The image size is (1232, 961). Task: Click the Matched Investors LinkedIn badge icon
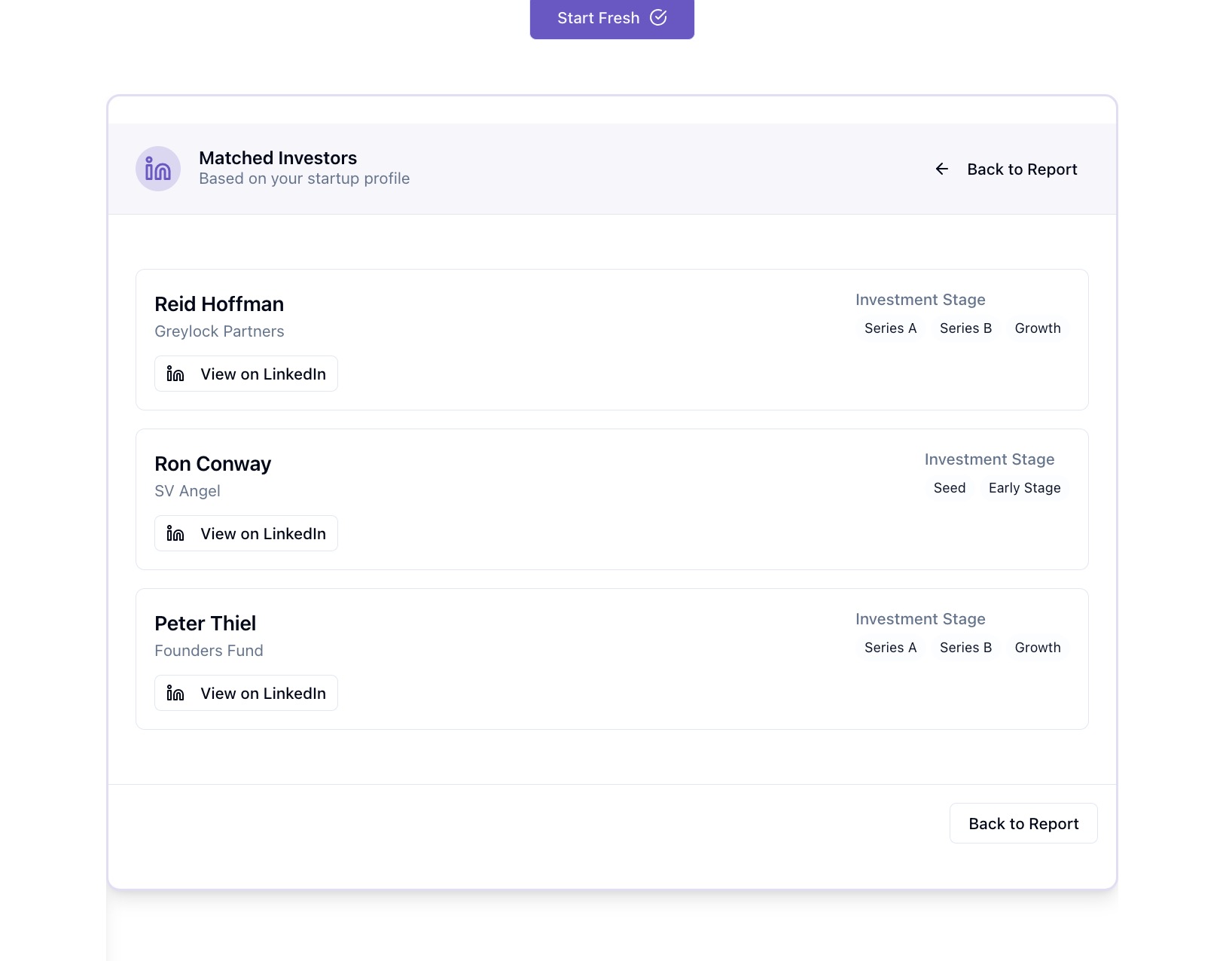(x=158, y=169)
